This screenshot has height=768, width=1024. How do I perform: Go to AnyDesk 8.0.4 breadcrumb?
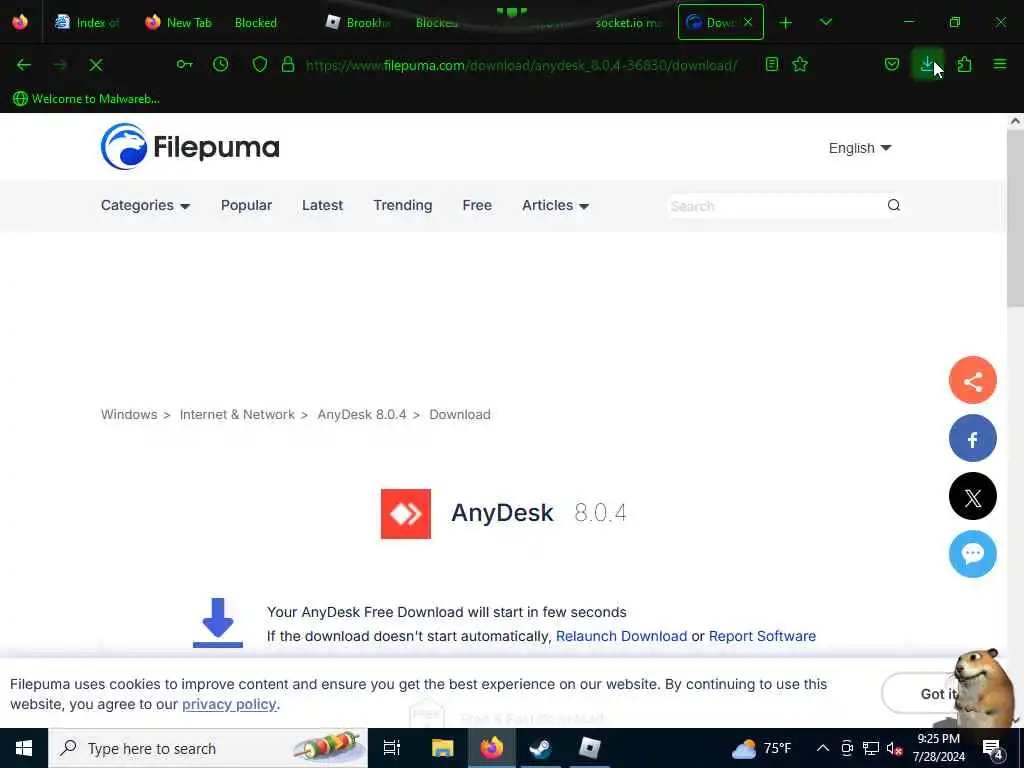click(x=362, y=415)
